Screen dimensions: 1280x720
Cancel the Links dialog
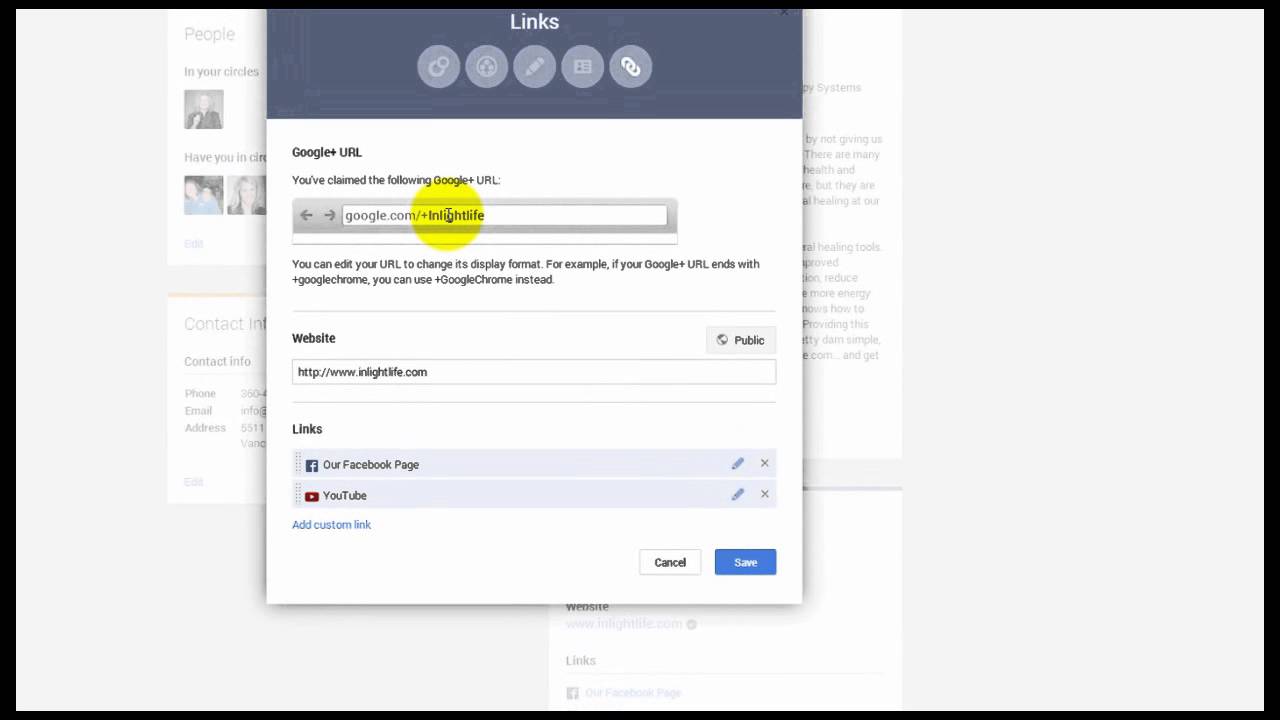click(670, 562)
